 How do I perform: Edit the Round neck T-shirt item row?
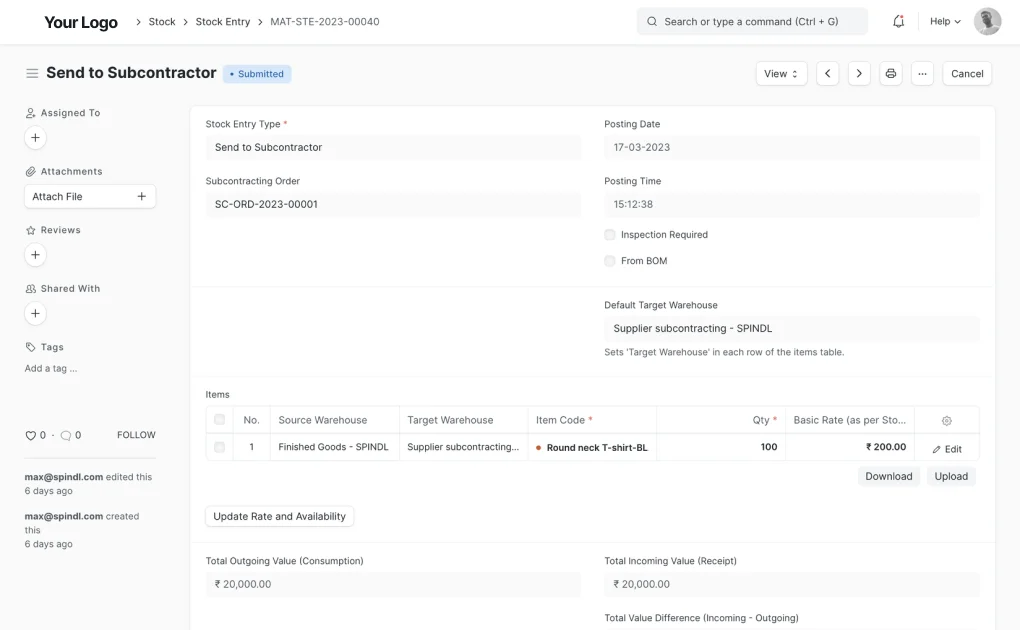(947, 448)
